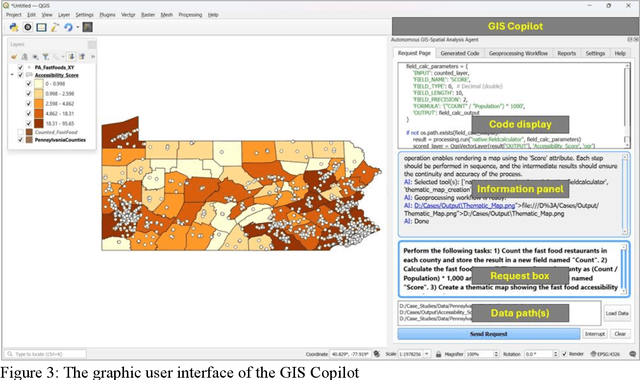Uncheck the 0 - 0.998 class
The height and width of the screenshot is (380, 640).
(29, 84)
